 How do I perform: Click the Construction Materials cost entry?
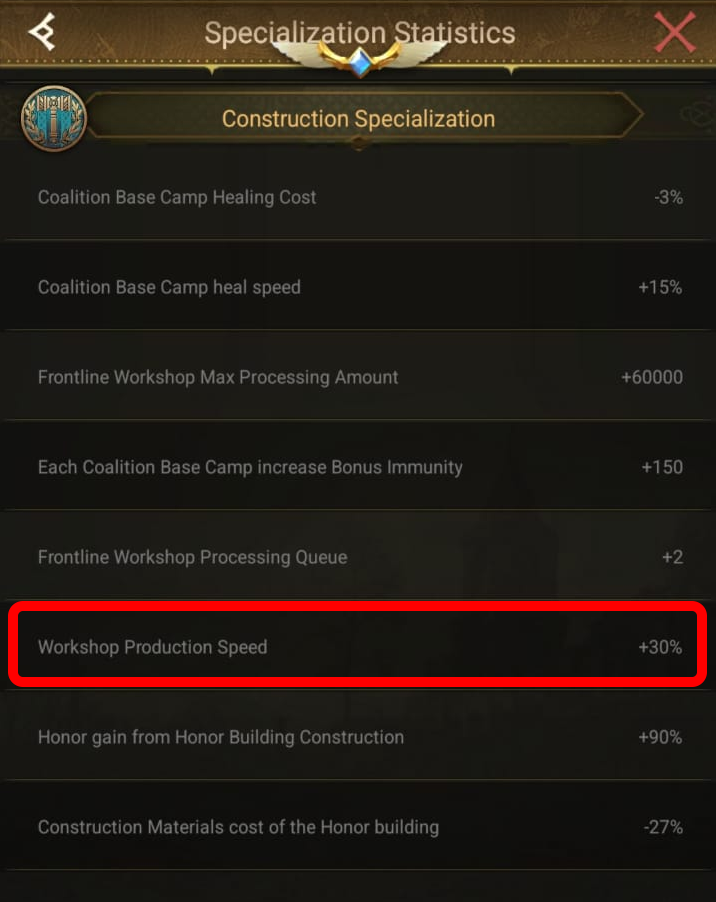pyautogui.click(x=358, y=827)
